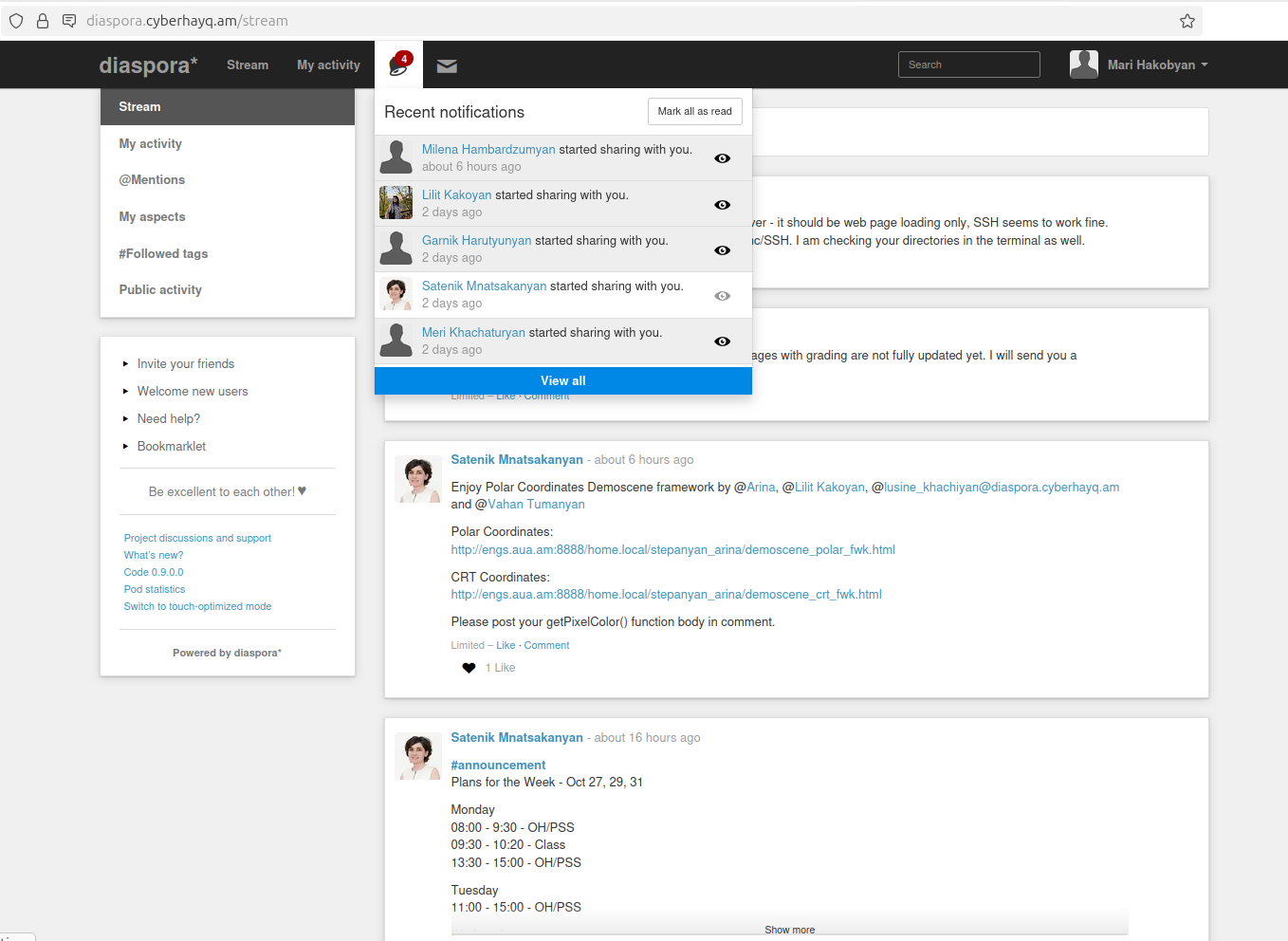Select Stream in the left sidebar

[x=228, y=107]
